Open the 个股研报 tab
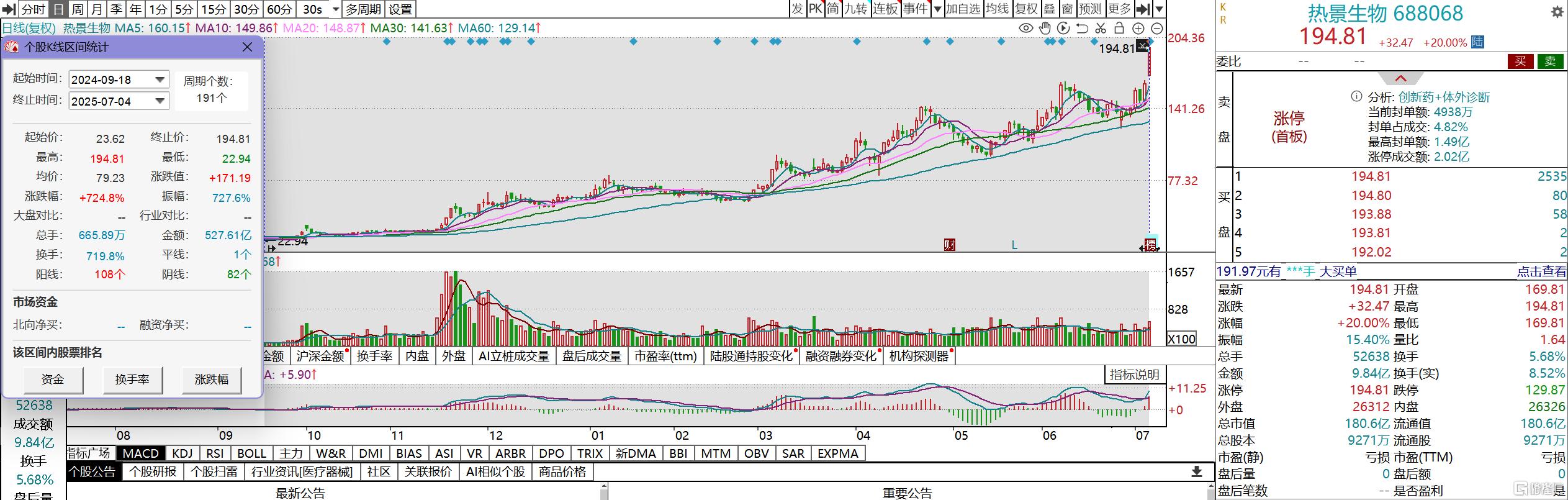1568x500 pixels. click(x=153, y=472)
